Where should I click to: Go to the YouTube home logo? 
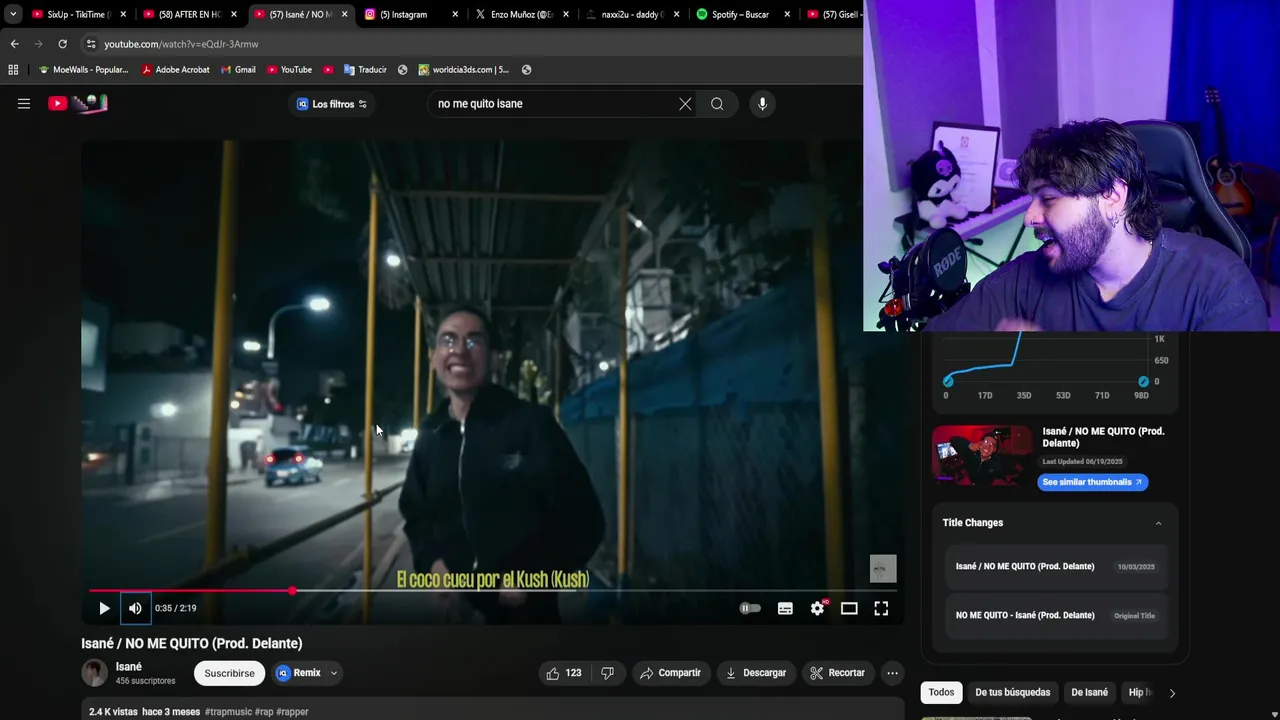[x=78, y=103]
